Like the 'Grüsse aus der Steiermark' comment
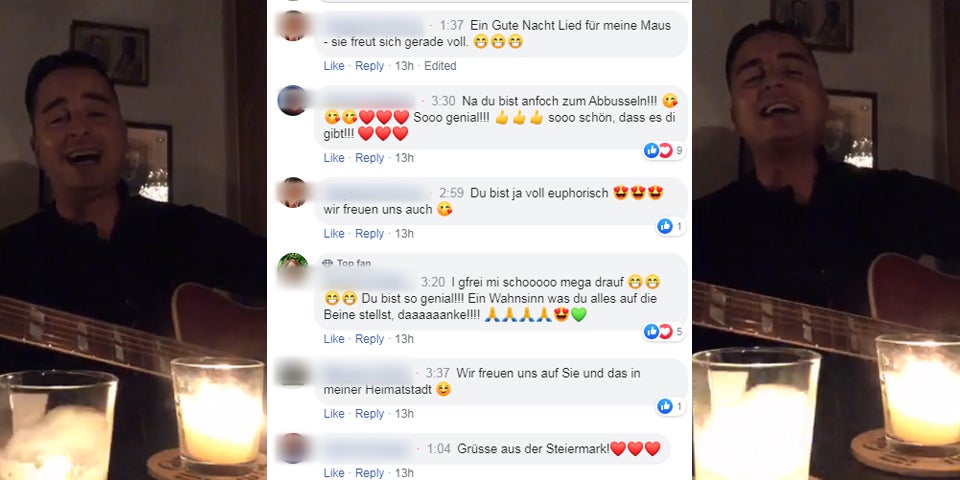 [334, 473]
